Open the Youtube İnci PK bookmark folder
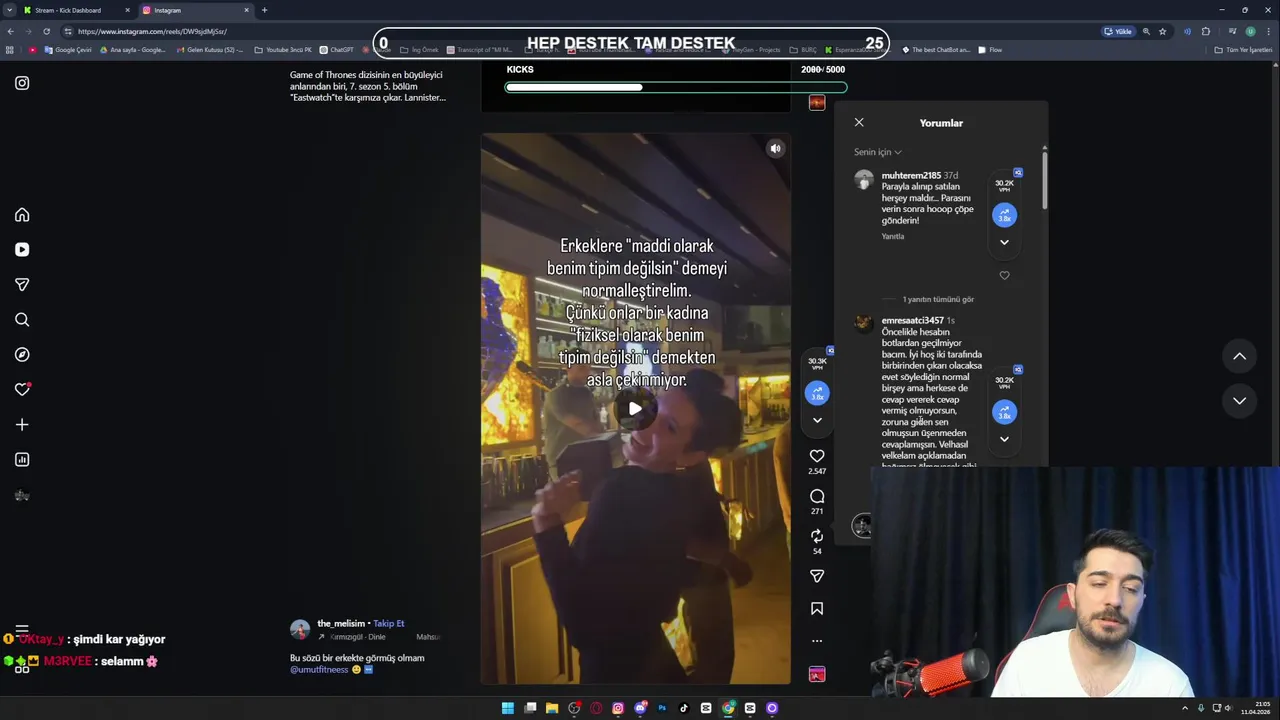 283,50
